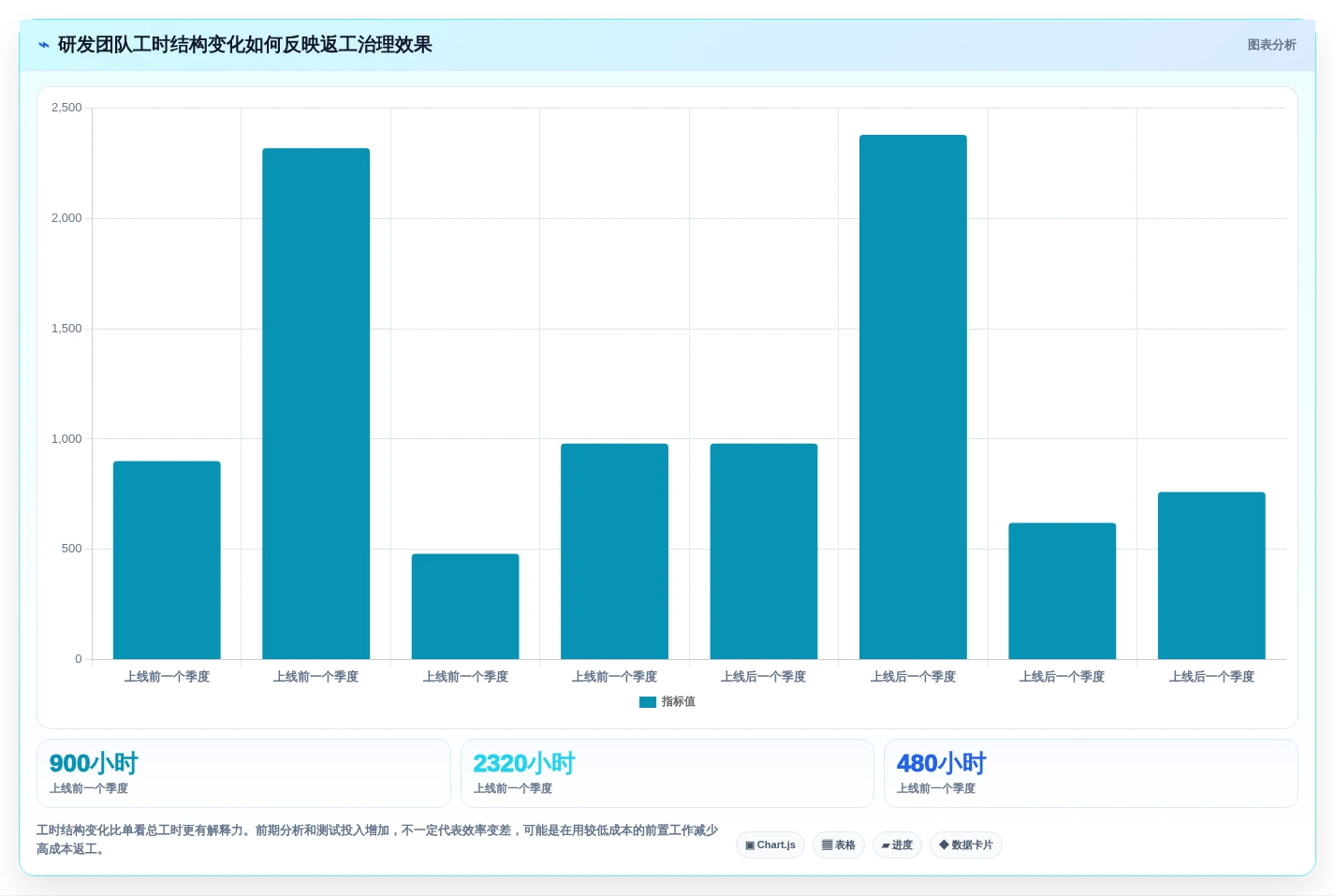1335x896 pixels.
Task: Toggle the 指标值 legend color swatch
Action: (648, 702)
